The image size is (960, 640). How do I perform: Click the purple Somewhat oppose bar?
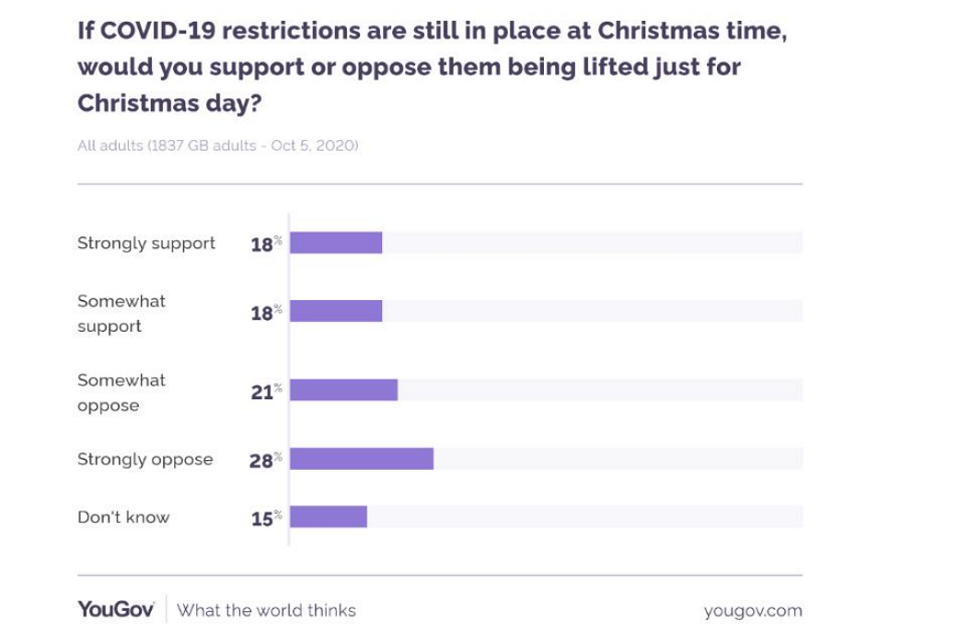tap(344, 390)
